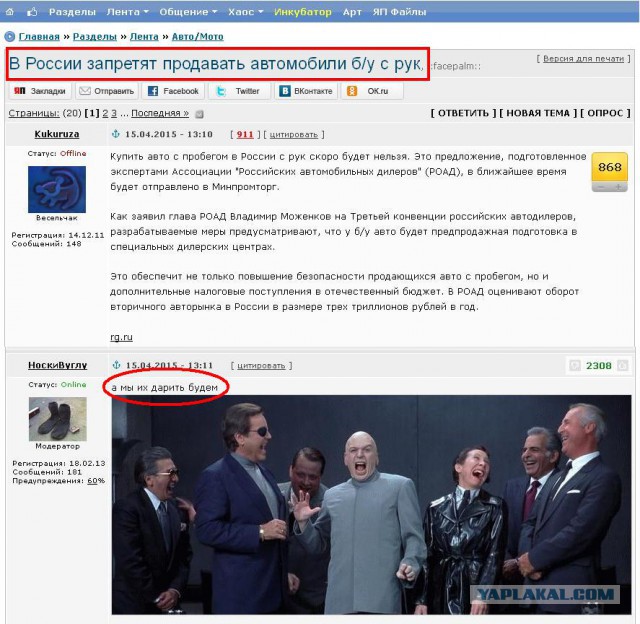Viewport: 640px width, 624px height.
Task: Expand the Лента dropdown menu
Action: pos(127,12)
